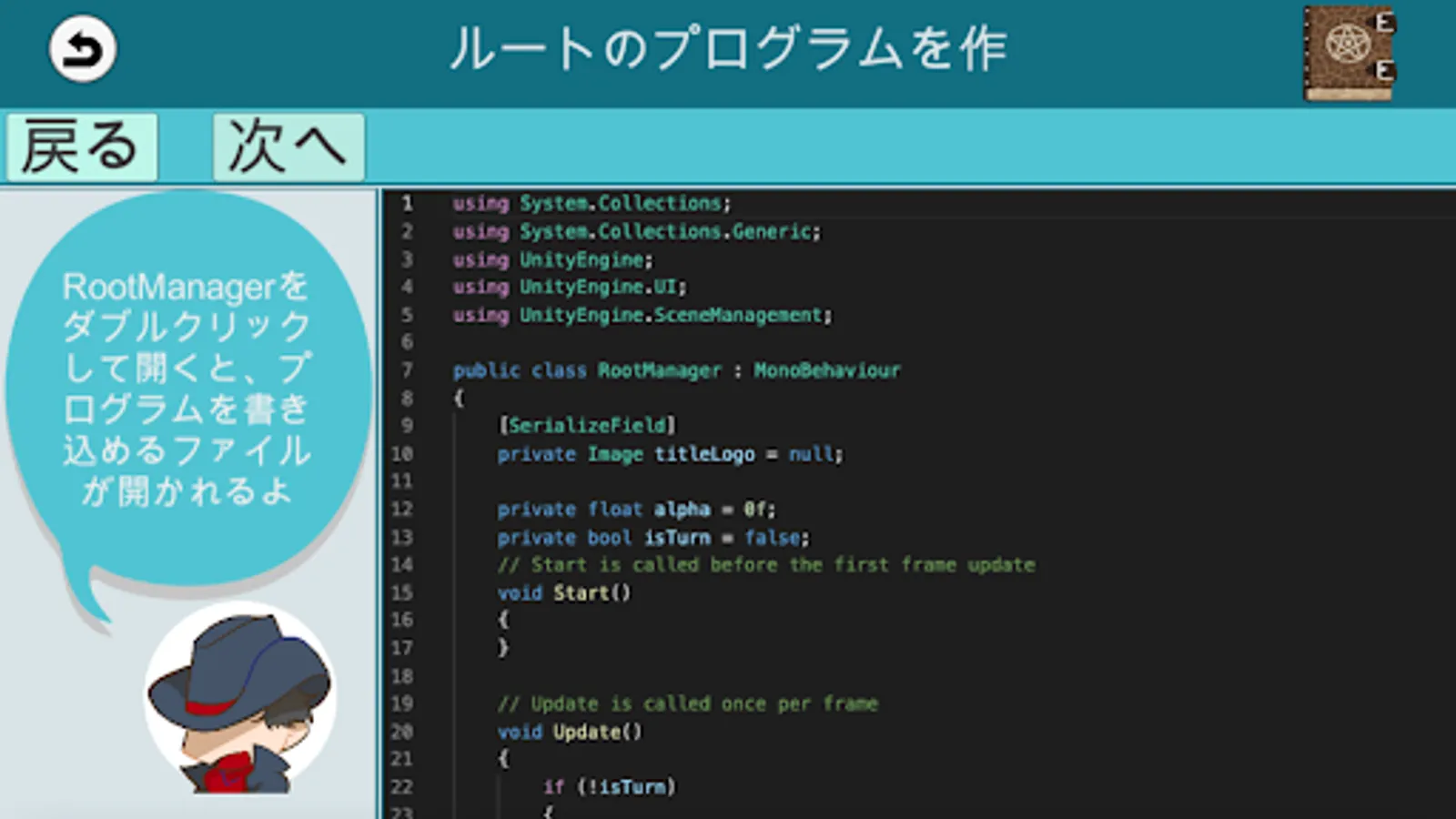Click the 戻る button

[x=82, y=147]
